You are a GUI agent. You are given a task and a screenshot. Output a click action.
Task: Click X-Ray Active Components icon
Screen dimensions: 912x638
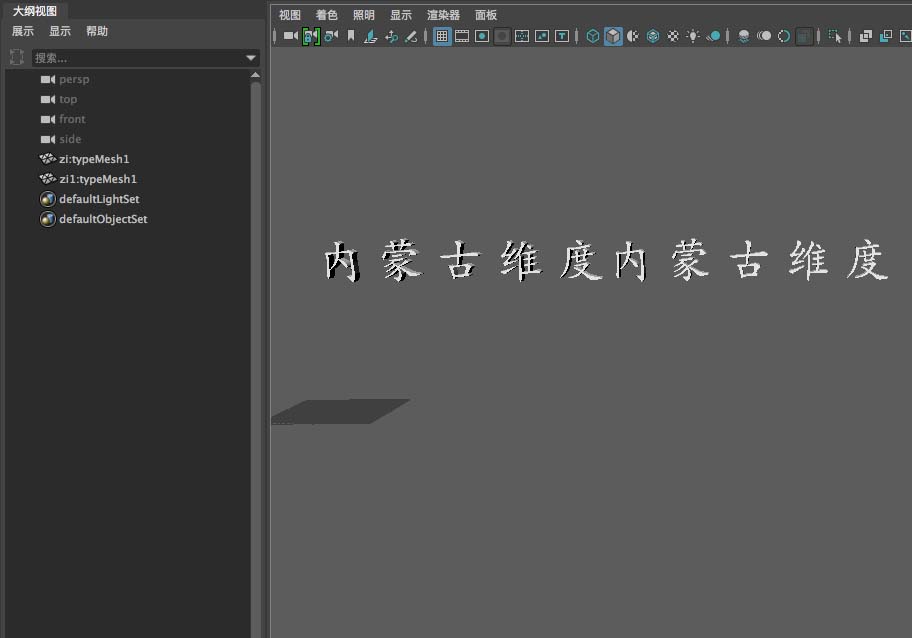click(885, 36)
